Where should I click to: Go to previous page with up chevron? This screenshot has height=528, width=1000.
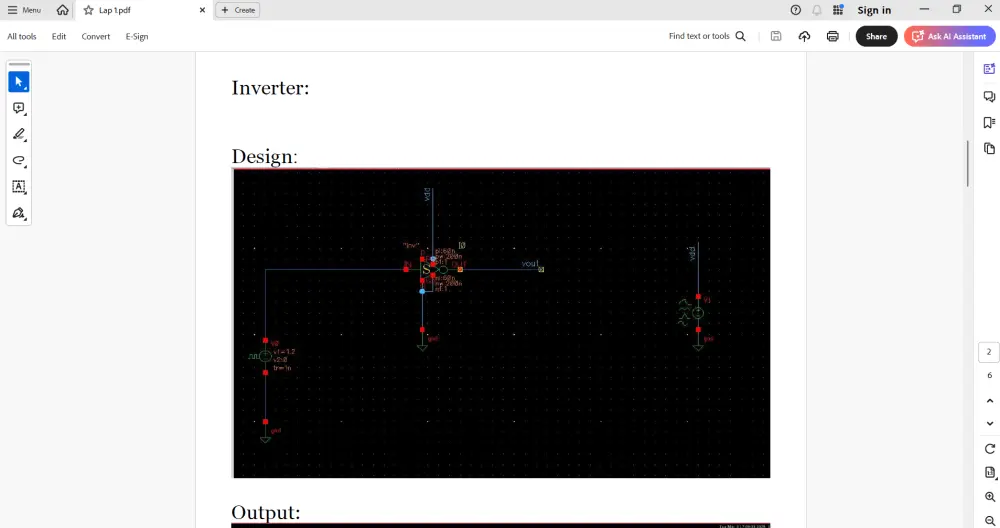coord(990,401)
